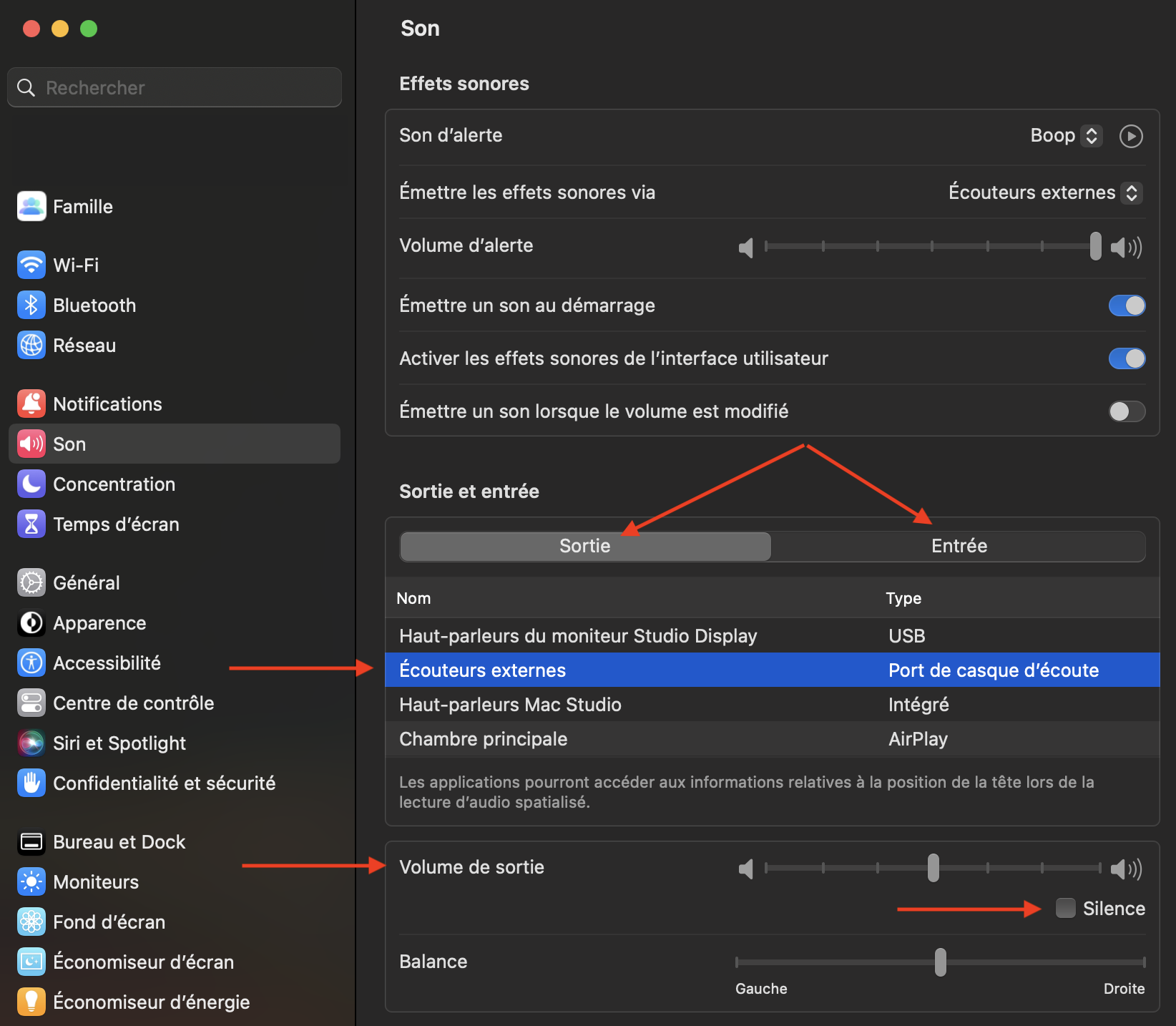Open Siri et Spotlight icon
The width and height of the screenshot is (1176, 1026).
point(31,743)
